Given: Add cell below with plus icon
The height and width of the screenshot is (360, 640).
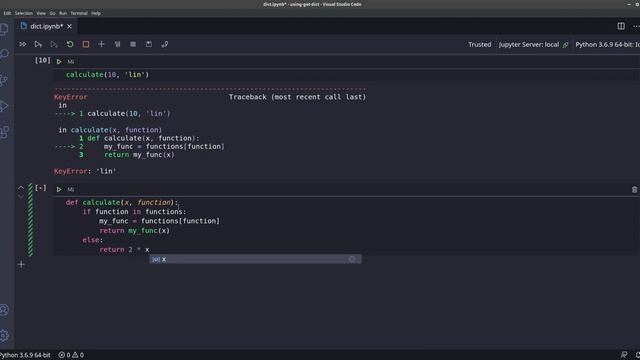Looking at the screenshot, I should point(21,264).
